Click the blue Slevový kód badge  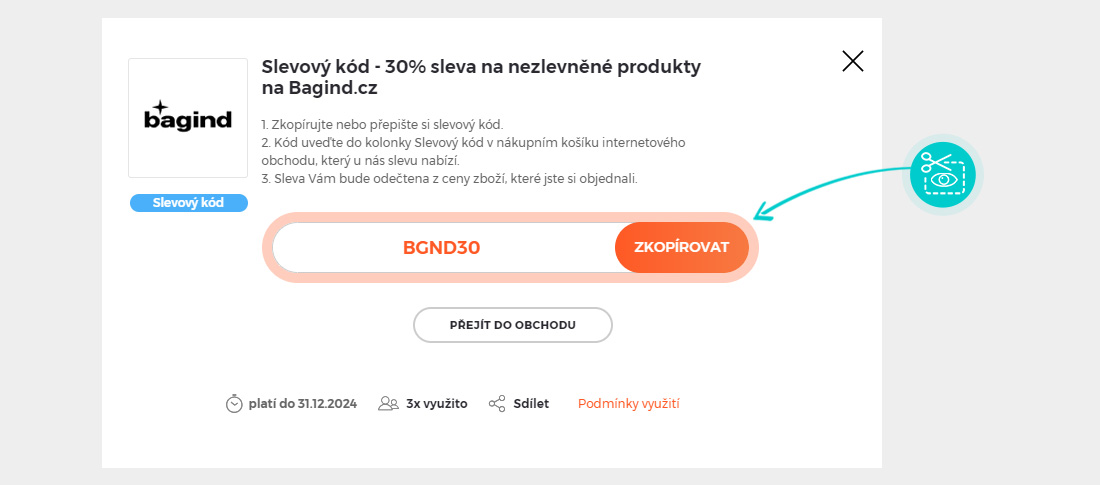pyautogui.click(x=188, y=203)
